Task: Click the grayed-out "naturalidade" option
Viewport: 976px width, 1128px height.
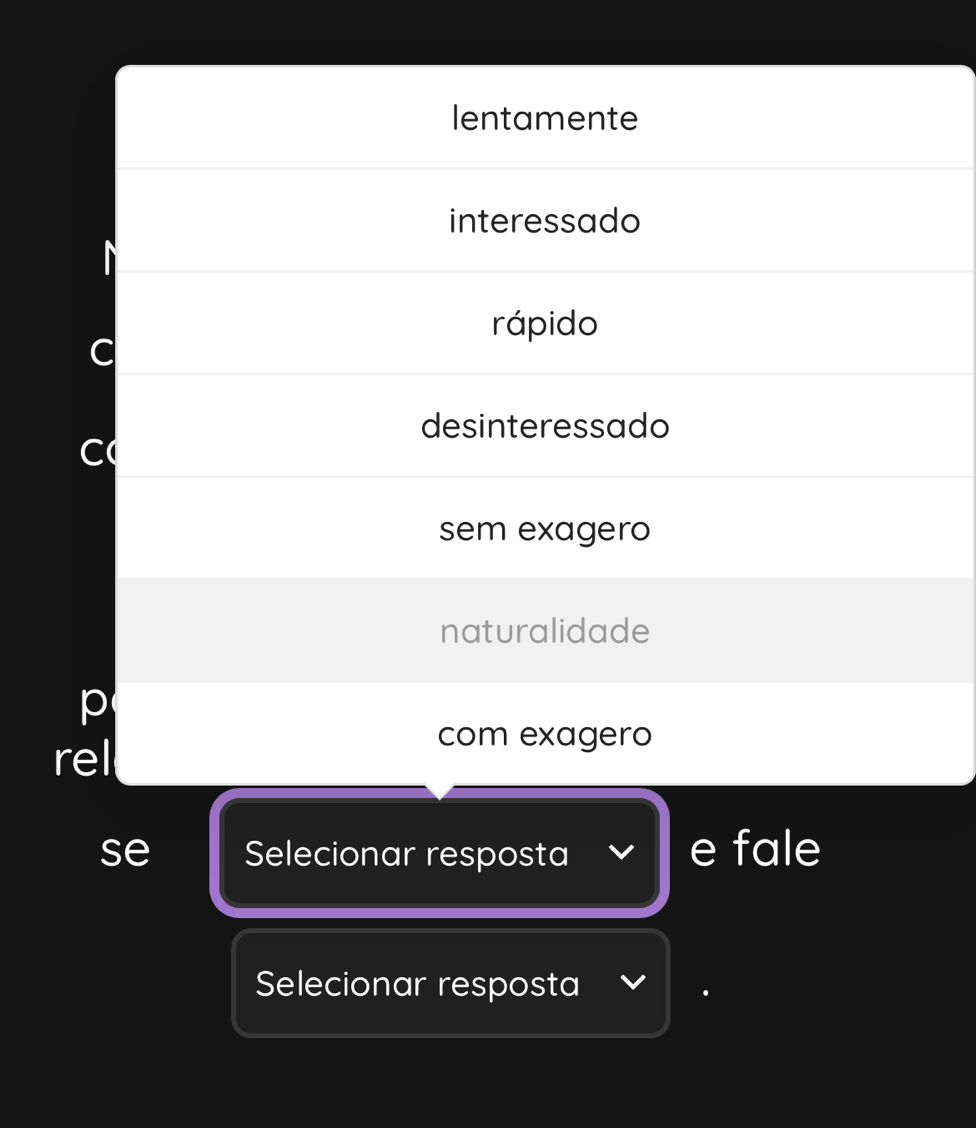Action: pyautogui.click(x=544, y=631)
